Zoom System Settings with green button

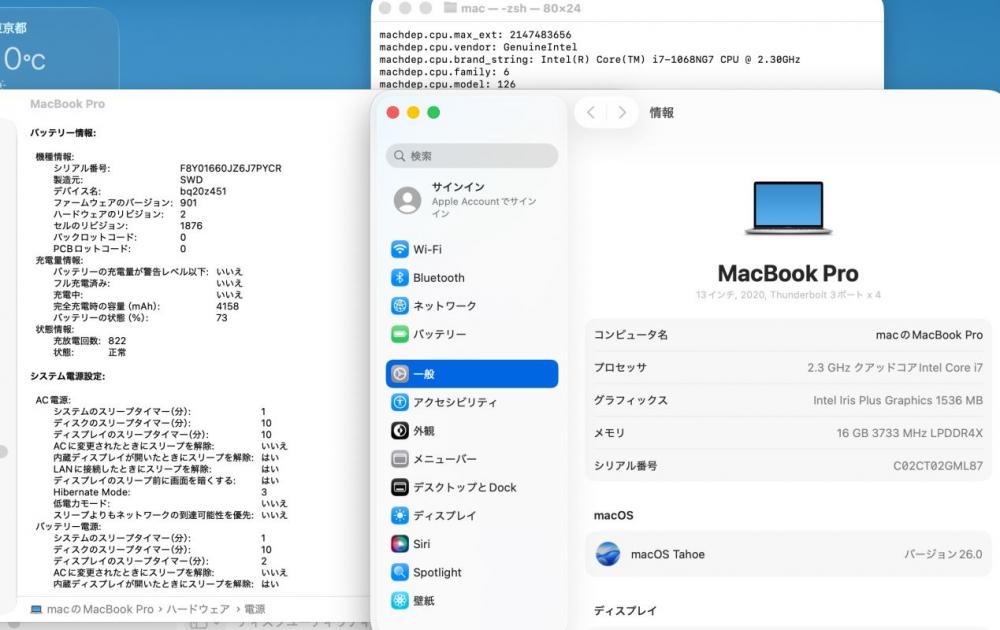[434, 113]
